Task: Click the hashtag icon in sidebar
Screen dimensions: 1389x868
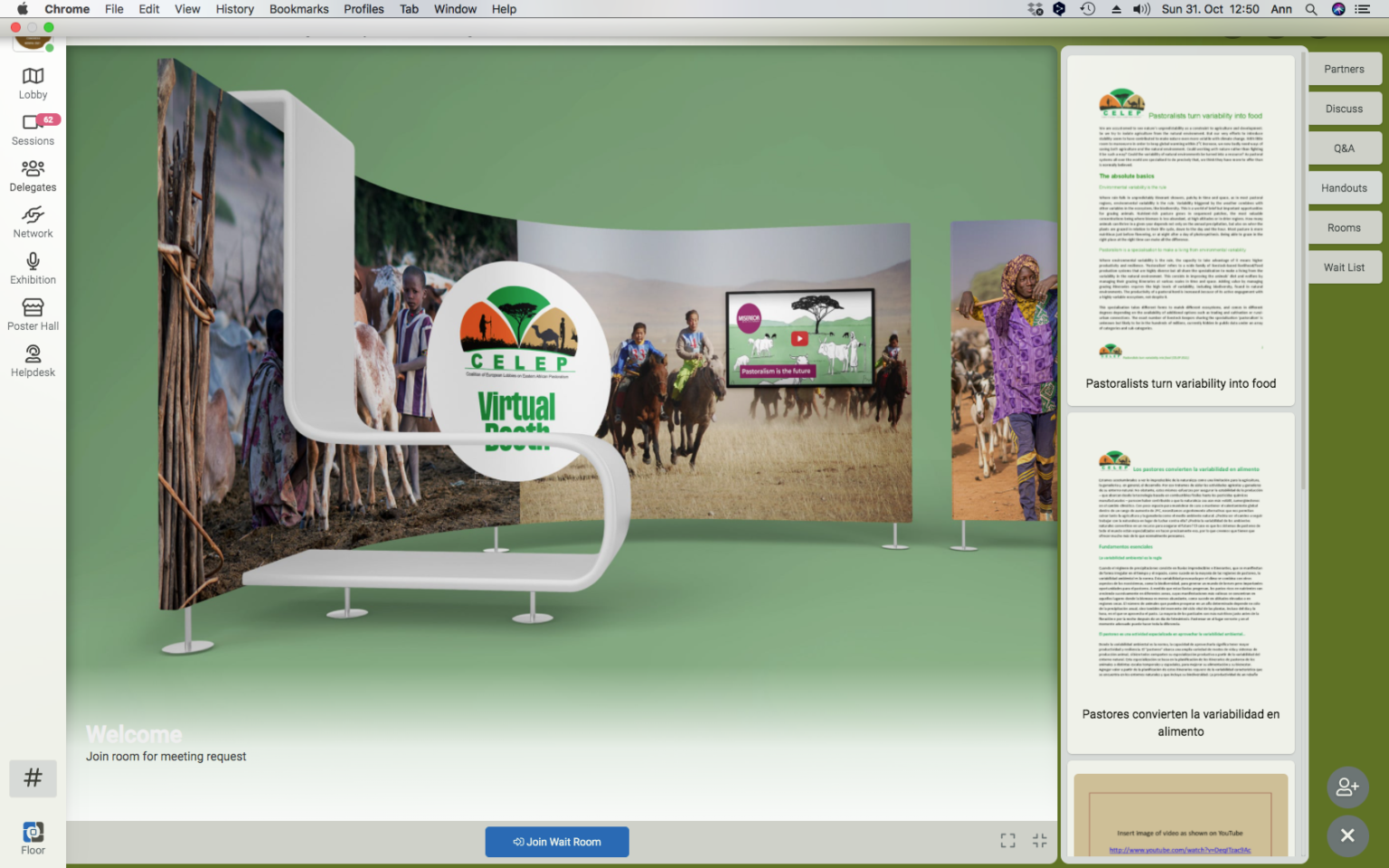Action: (33, 778)
